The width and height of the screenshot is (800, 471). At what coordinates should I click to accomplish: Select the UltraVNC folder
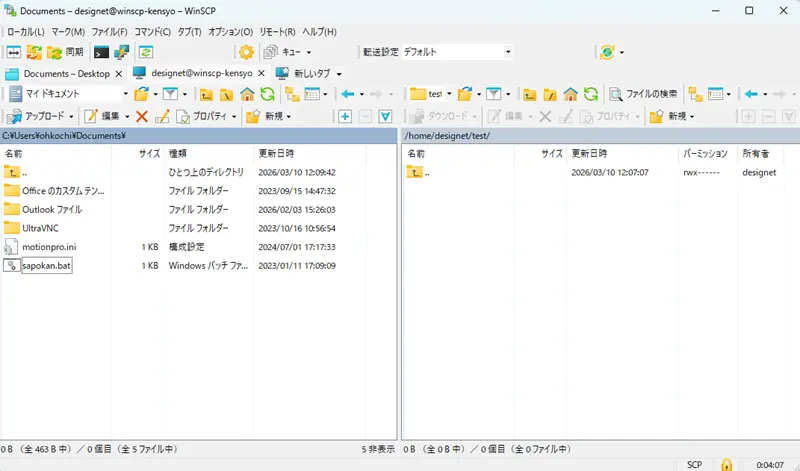(x=40, y=228)
